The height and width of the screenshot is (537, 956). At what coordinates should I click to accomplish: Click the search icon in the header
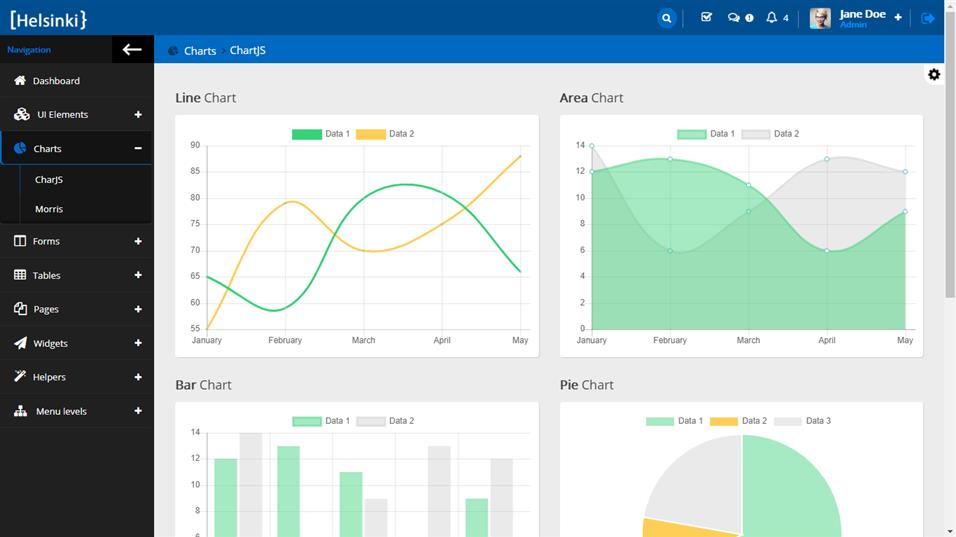coord(666,18)
